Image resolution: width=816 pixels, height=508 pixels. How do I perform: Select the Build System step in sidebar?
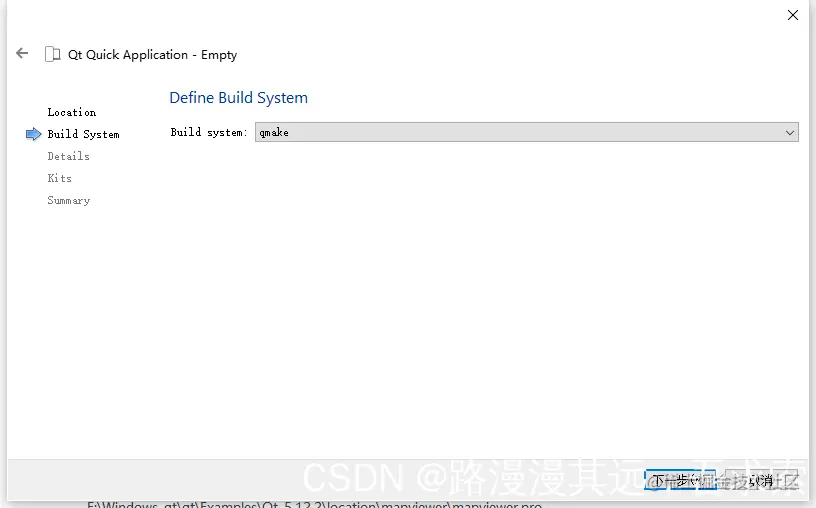coord(83,134)
